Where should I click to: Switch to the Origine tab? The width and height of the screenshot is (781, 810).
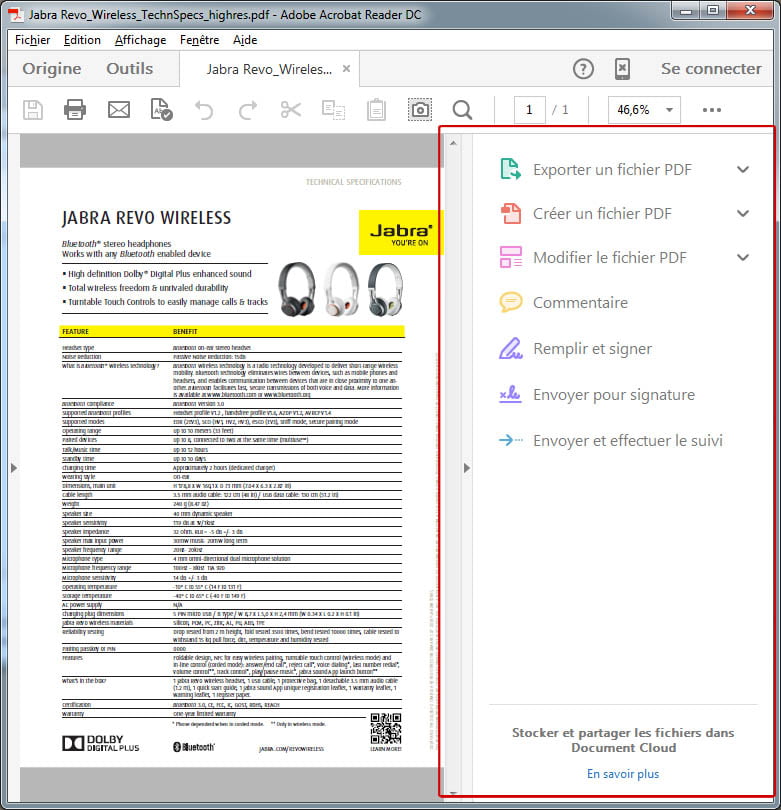pyautogui.click(x=52, y=69)
